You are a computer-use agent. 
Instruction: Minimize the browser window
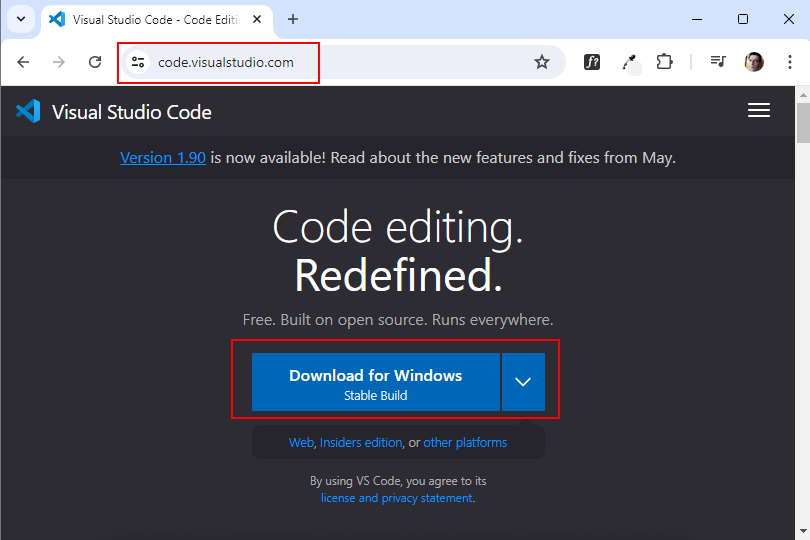pos(697,20)
